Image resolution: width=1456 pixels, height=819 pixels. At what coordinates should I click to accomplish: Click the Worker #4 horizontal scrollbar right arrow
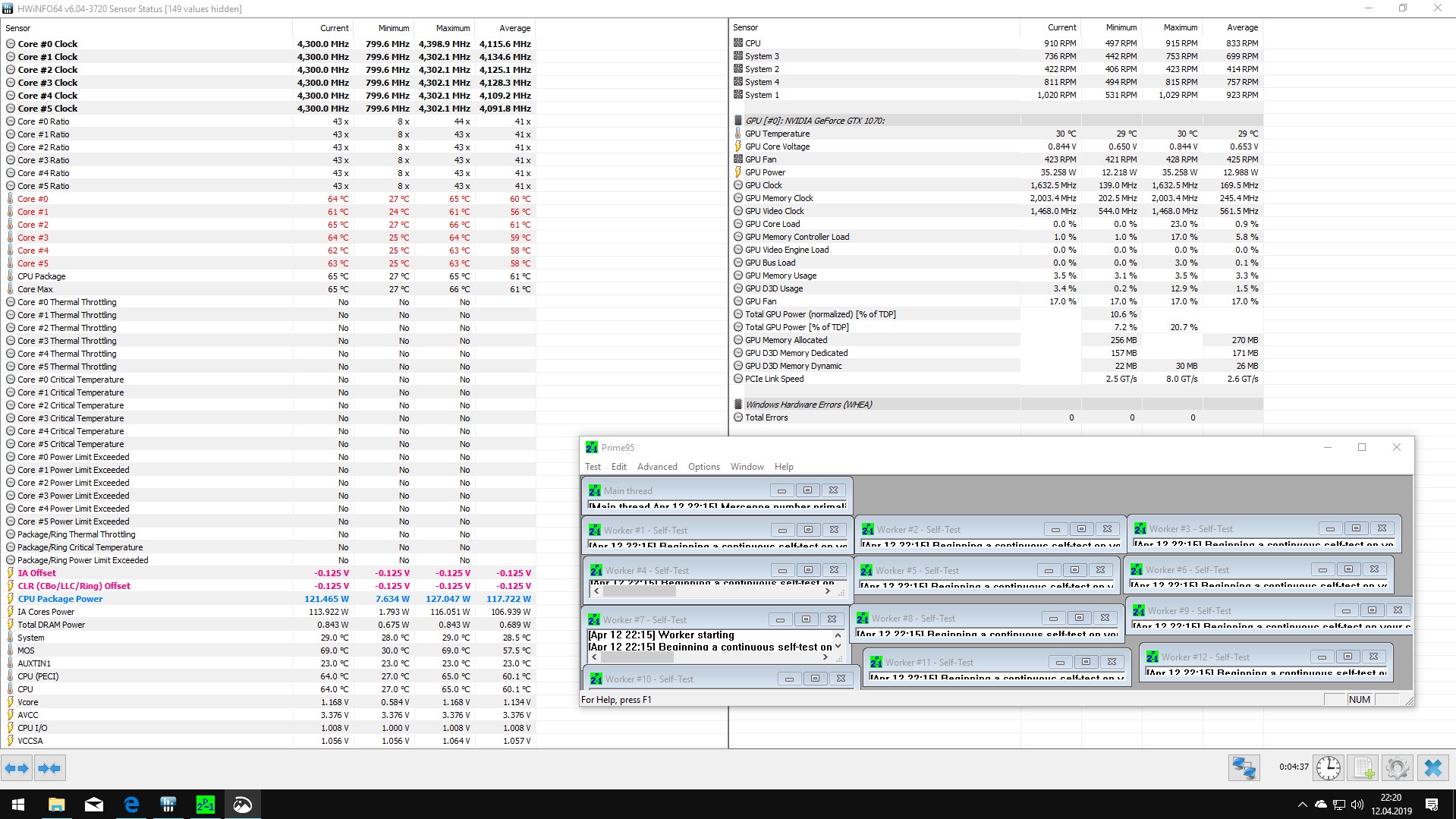pyautogui.click(x=827, y=591)
